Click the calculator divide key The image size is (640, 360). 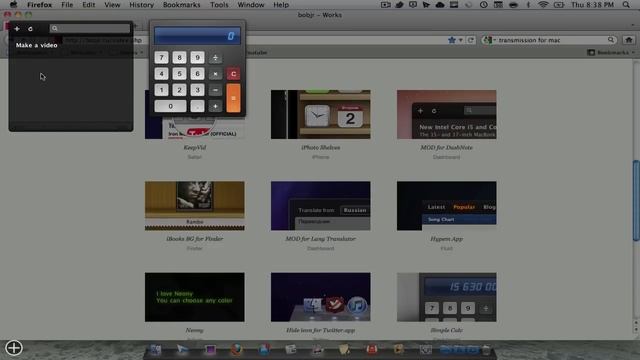(x=215, y=58)
